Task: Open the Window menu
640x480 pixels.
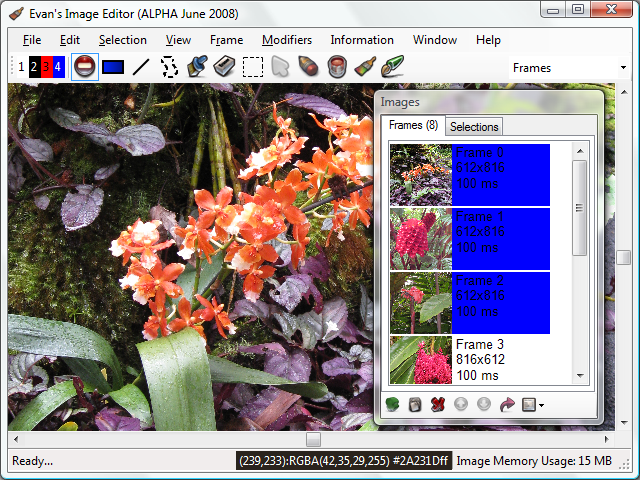Action: 435,40
